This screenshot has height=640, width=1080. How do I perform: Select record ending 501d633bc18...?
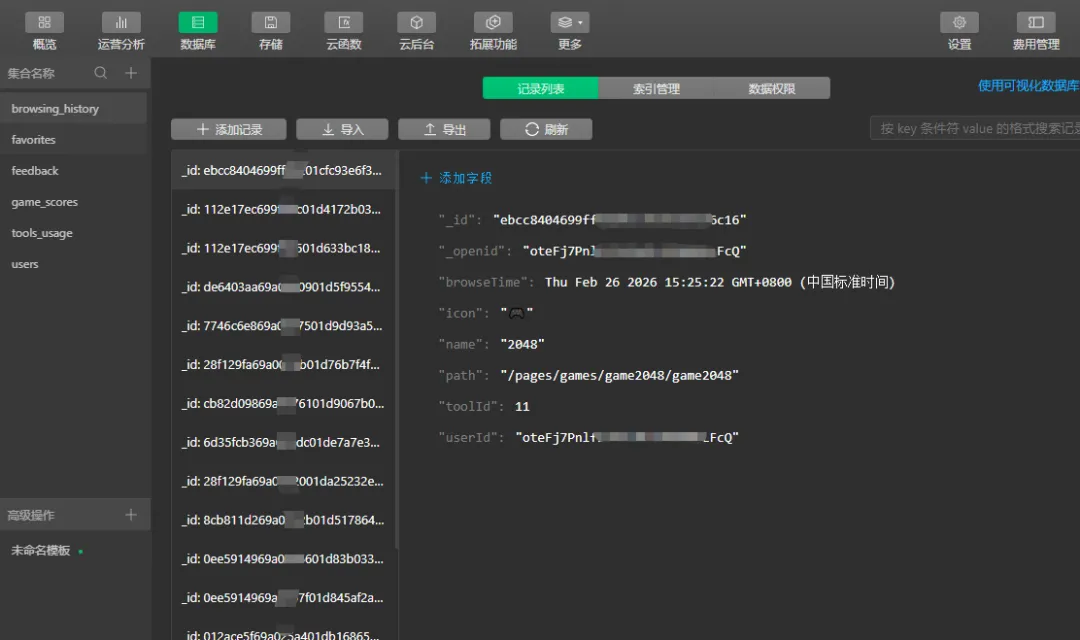[283, 248]
